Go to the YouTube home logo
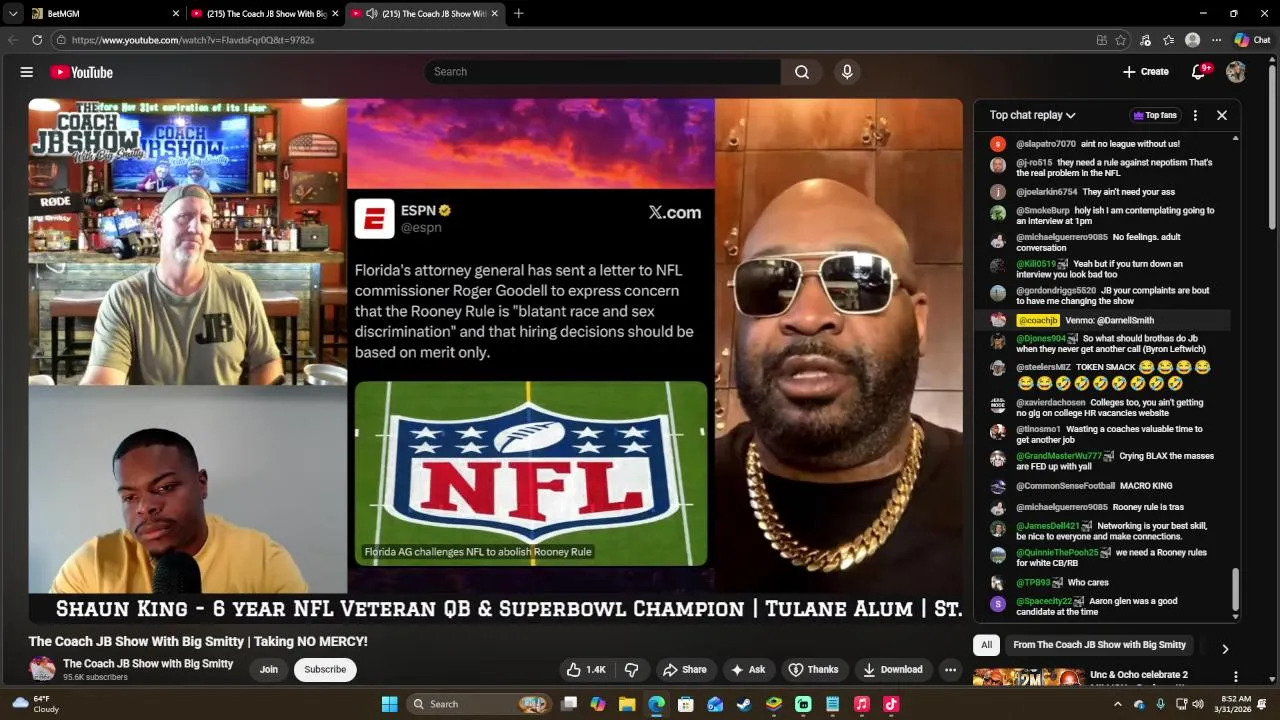This screenshot has width=1280, height=720. (x=81, y=72)
